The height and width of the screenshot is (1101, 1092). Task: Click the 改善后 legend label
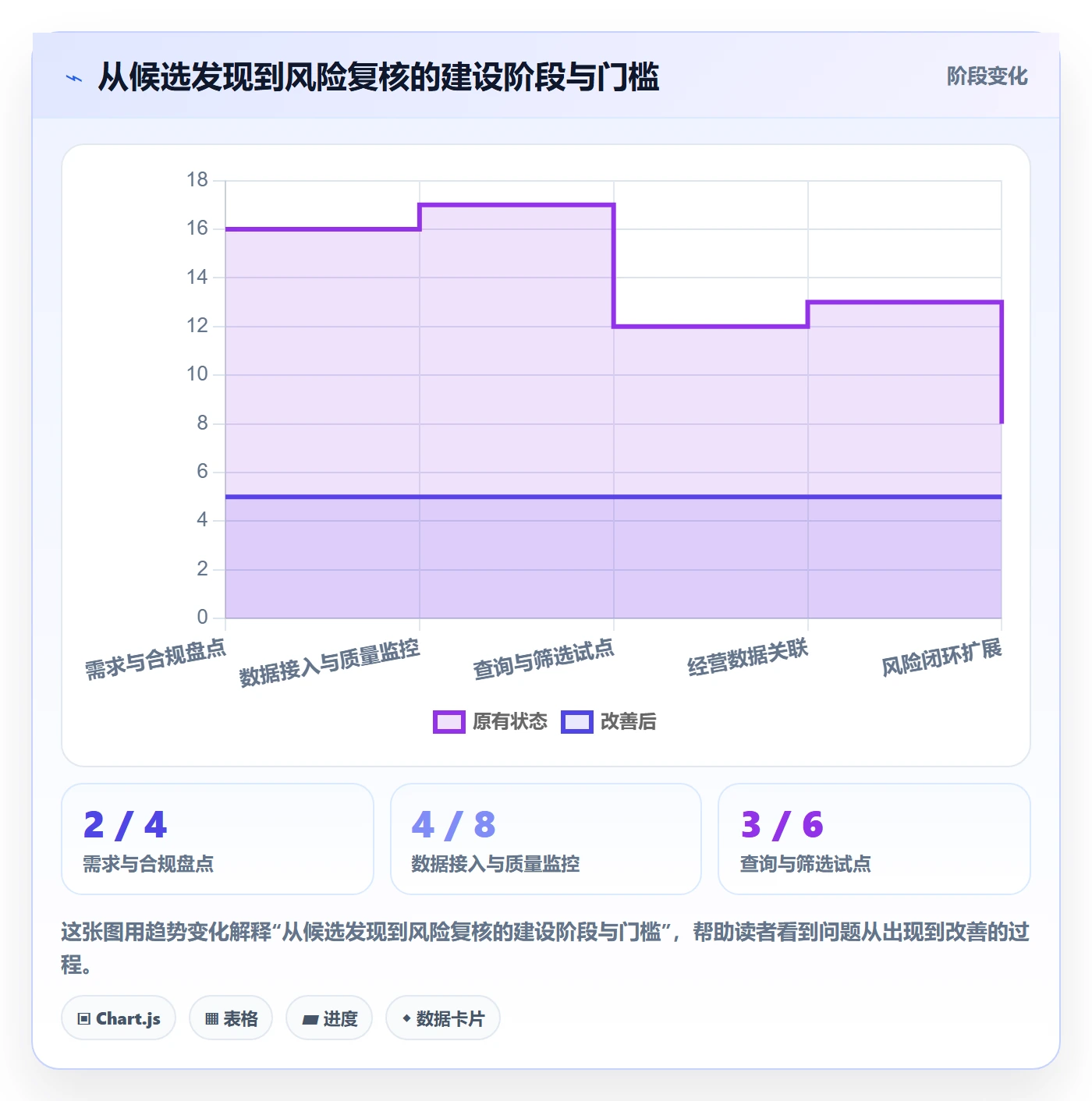(629, 722)
